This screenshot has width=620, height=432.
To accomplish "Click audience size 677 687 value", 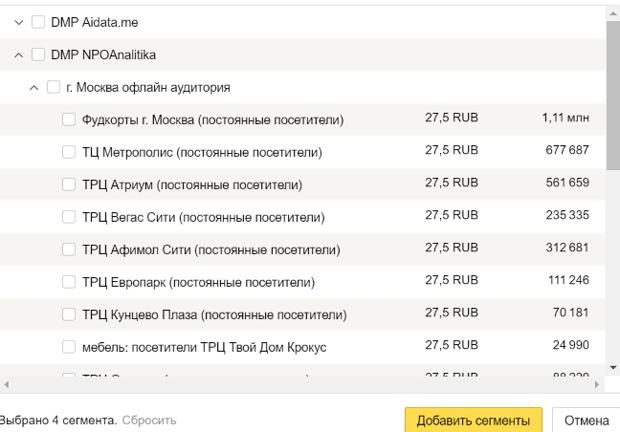I will click(567, 150).
